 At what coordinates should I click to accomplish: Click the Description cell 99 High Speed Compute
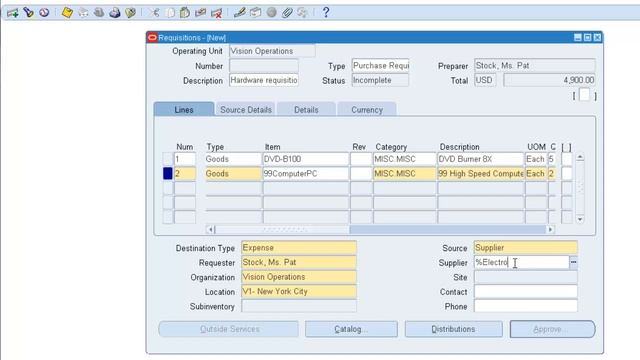[x=480, y=173]
